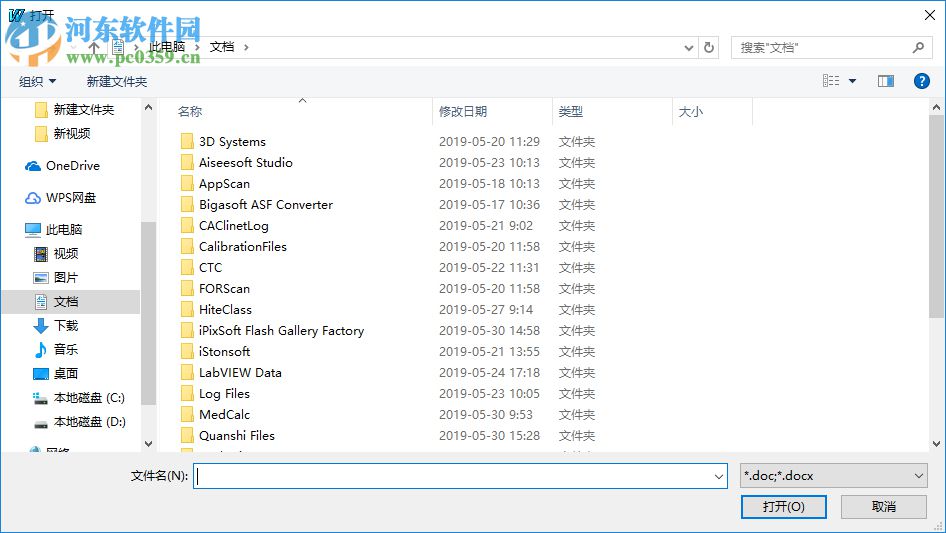946x533 pixels.
Task: Click the Bigasoft ASF Converter folder icon
Action: click(187, 205)
